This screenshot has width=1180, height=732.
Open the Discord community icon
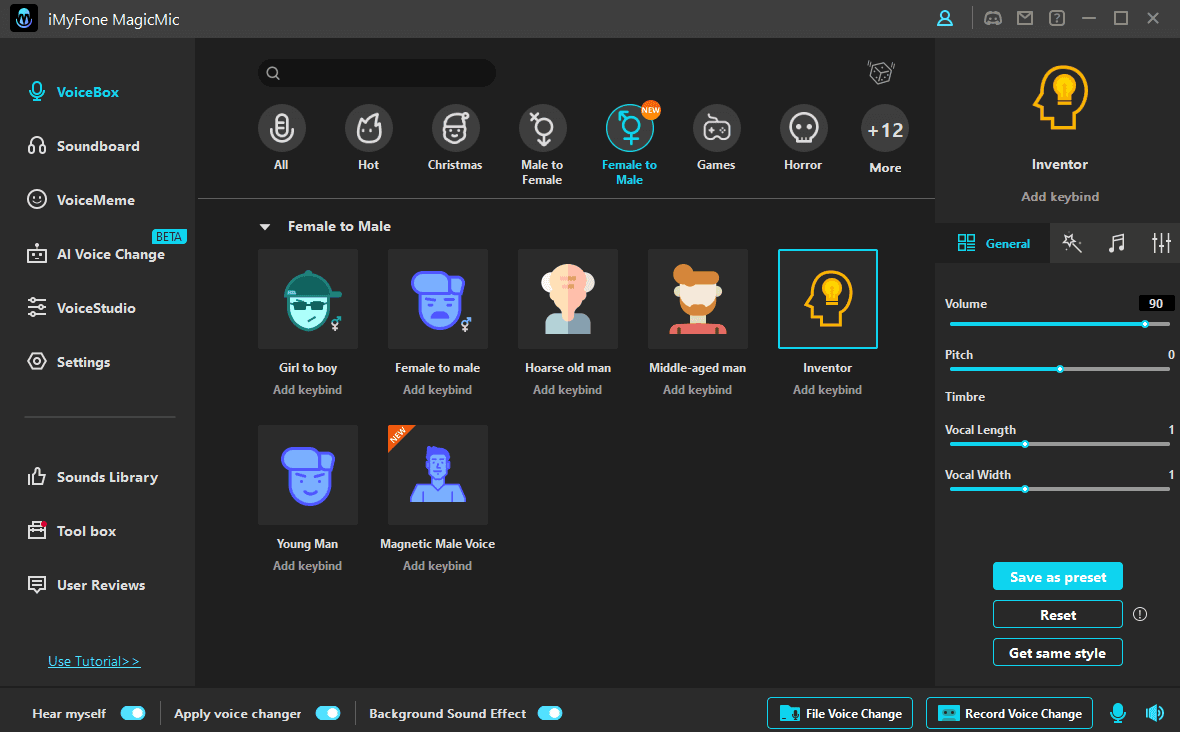click(993, 18)
